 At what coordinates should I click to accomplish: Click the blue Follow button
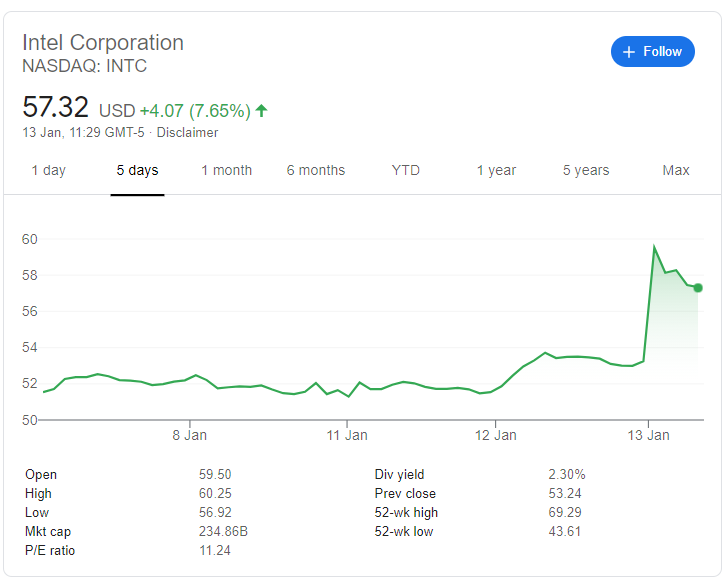(x=652, y=51)
